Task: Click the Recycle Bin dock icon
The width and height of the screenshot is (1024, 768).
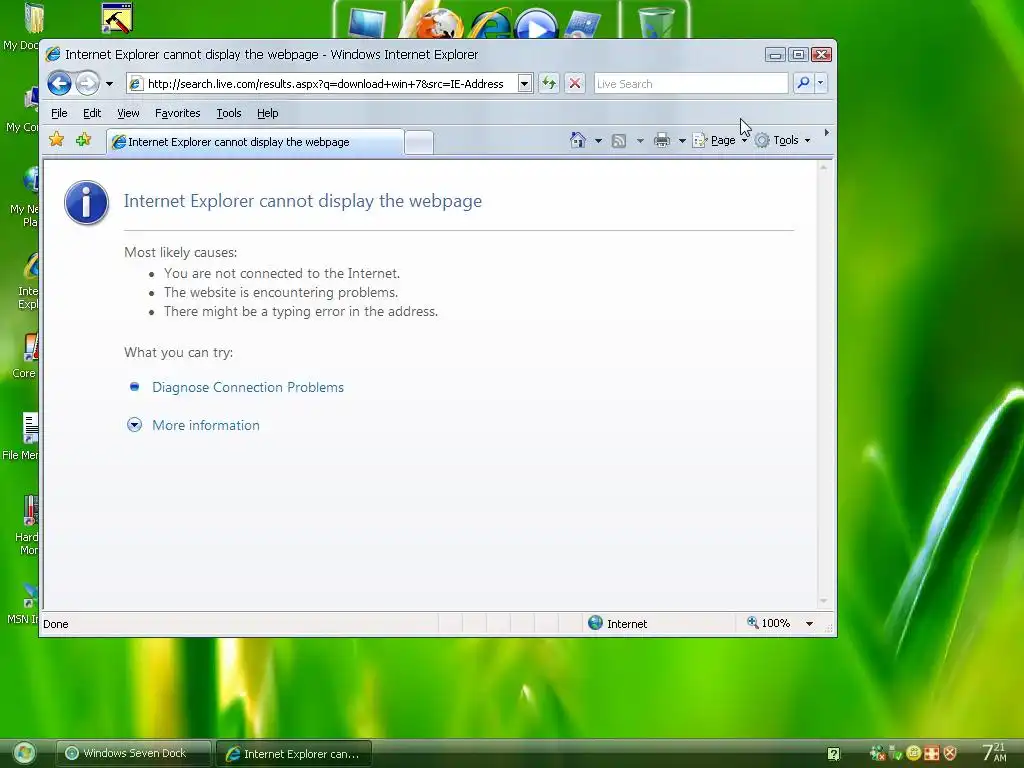Action: tap(656, 22)
